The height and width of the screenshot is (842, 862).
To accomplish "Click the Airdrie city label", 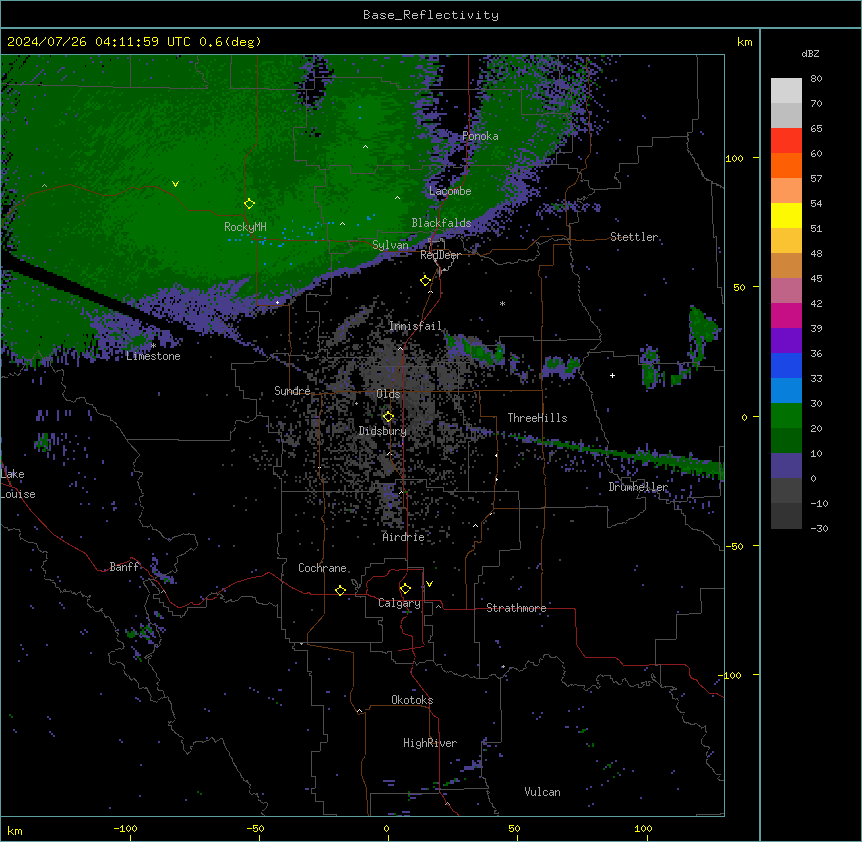I will [403, 537].
